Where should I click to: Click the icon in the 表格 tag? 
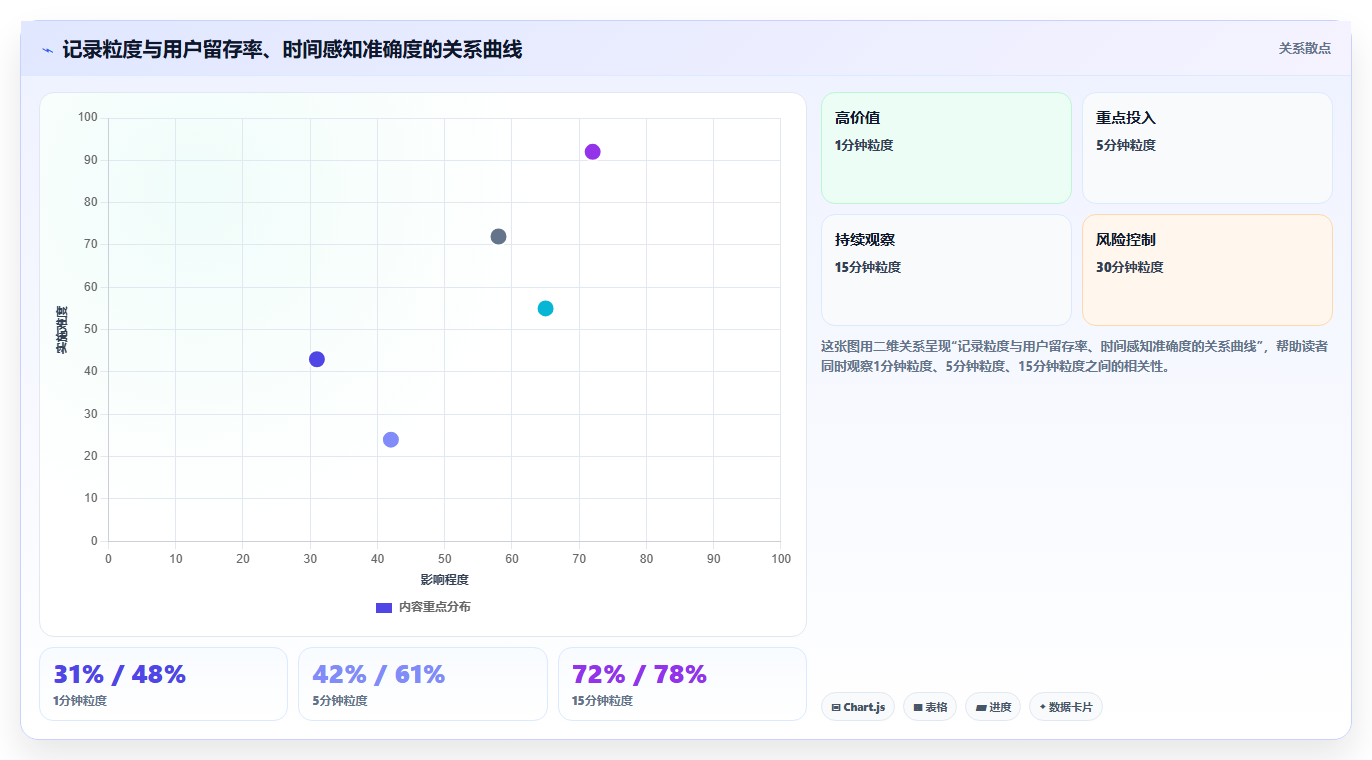pyautogui.click(x=918, y=707)
